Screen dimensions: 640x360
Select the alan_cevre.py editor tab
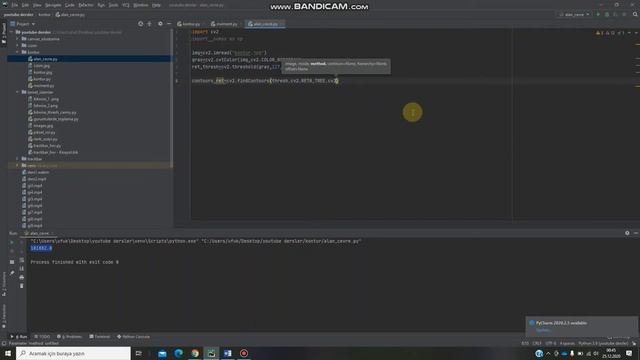[264, 24]
